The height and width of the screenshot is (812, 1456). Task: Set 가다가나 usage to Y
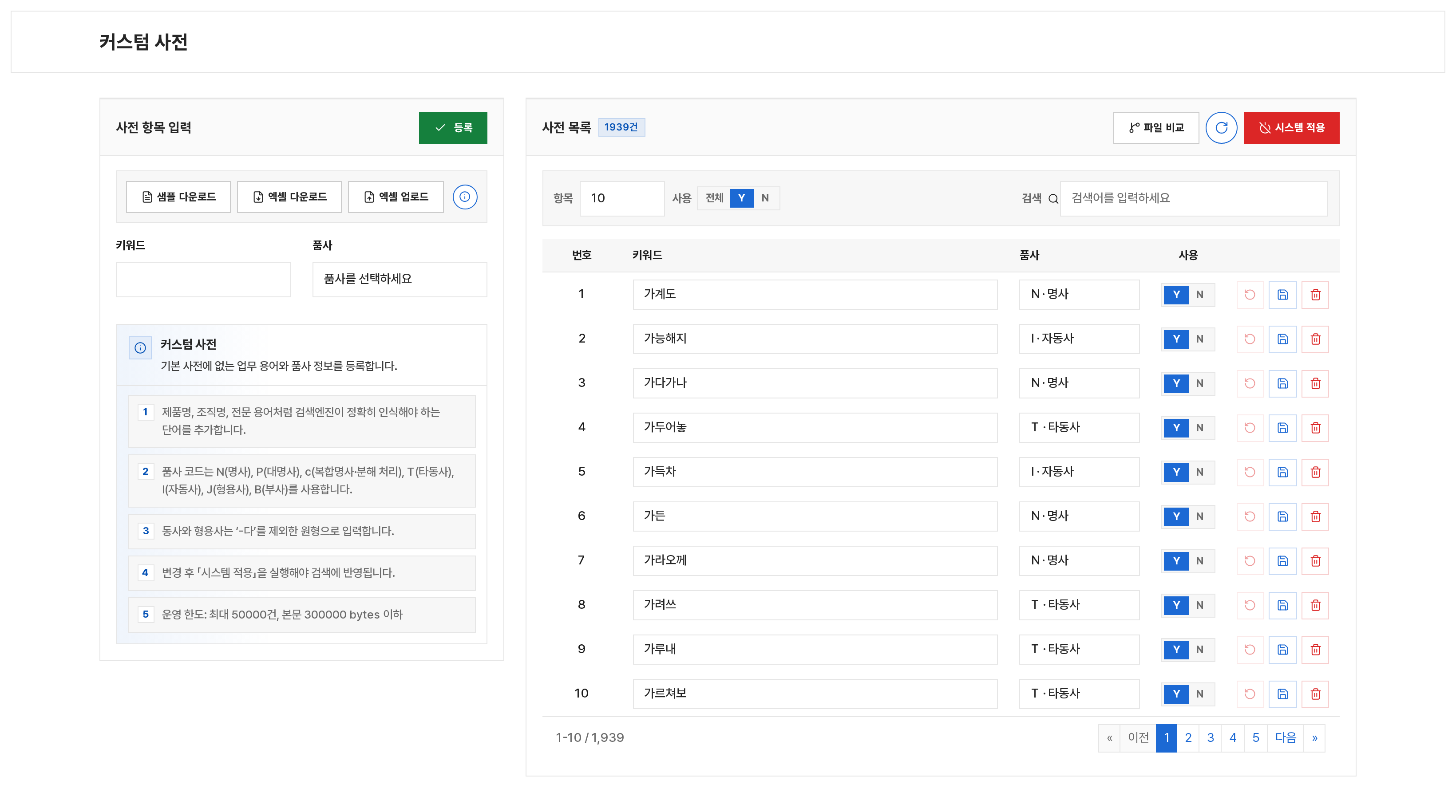click(1175, 384)
